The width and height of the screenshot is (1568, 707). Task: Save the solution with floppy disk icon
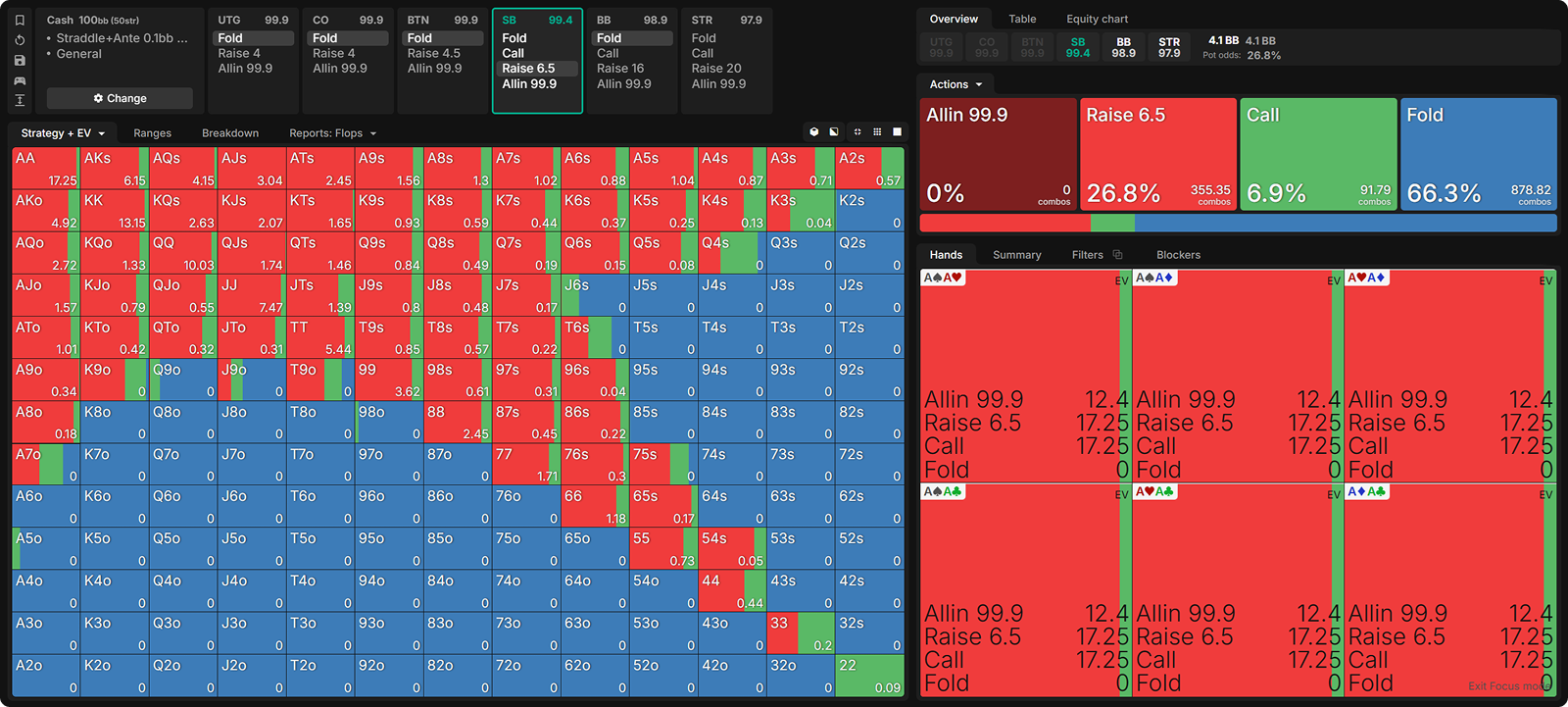coord(20,61)
